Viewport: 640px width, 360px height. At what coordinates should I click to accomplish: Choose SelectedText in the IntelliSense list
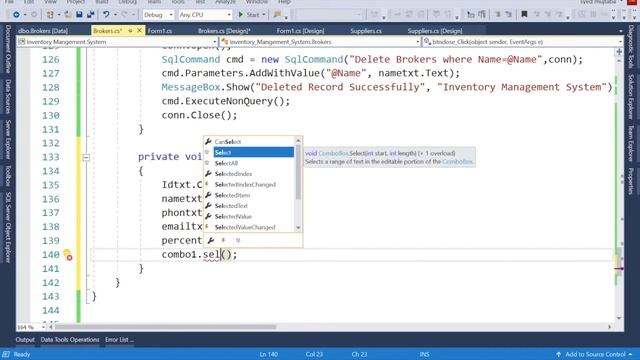coord(249,206)
